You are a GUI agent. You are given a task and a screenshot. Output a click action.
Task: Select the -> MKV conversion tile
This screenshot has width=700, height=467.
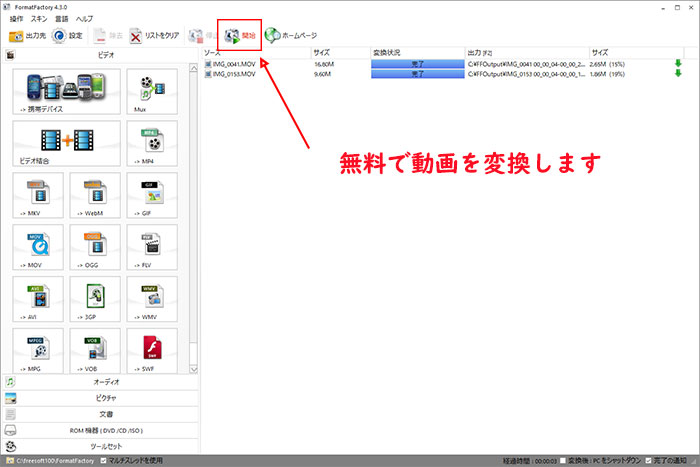(38, 195)
